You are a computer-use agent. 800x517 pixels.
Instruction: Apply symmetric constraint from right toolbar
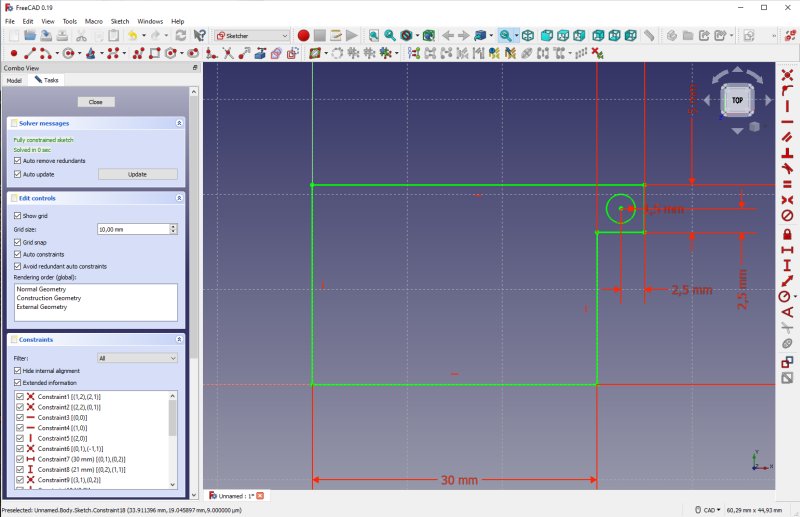click(x=787, y=200)
